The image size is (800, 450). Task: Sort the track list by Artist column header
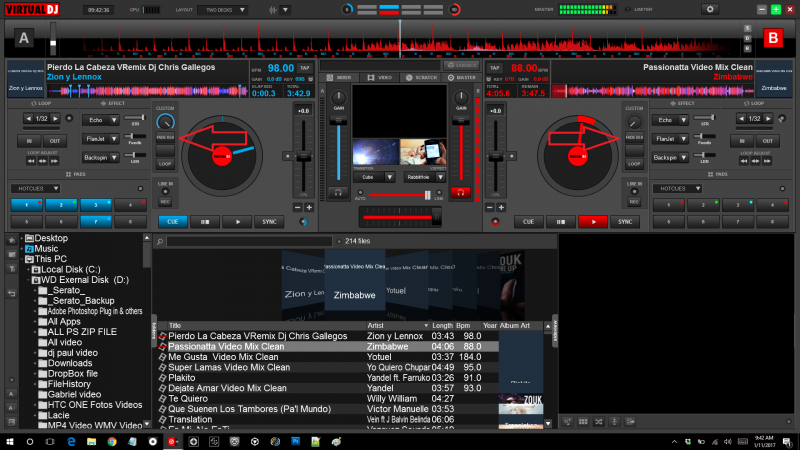[397, 326]
